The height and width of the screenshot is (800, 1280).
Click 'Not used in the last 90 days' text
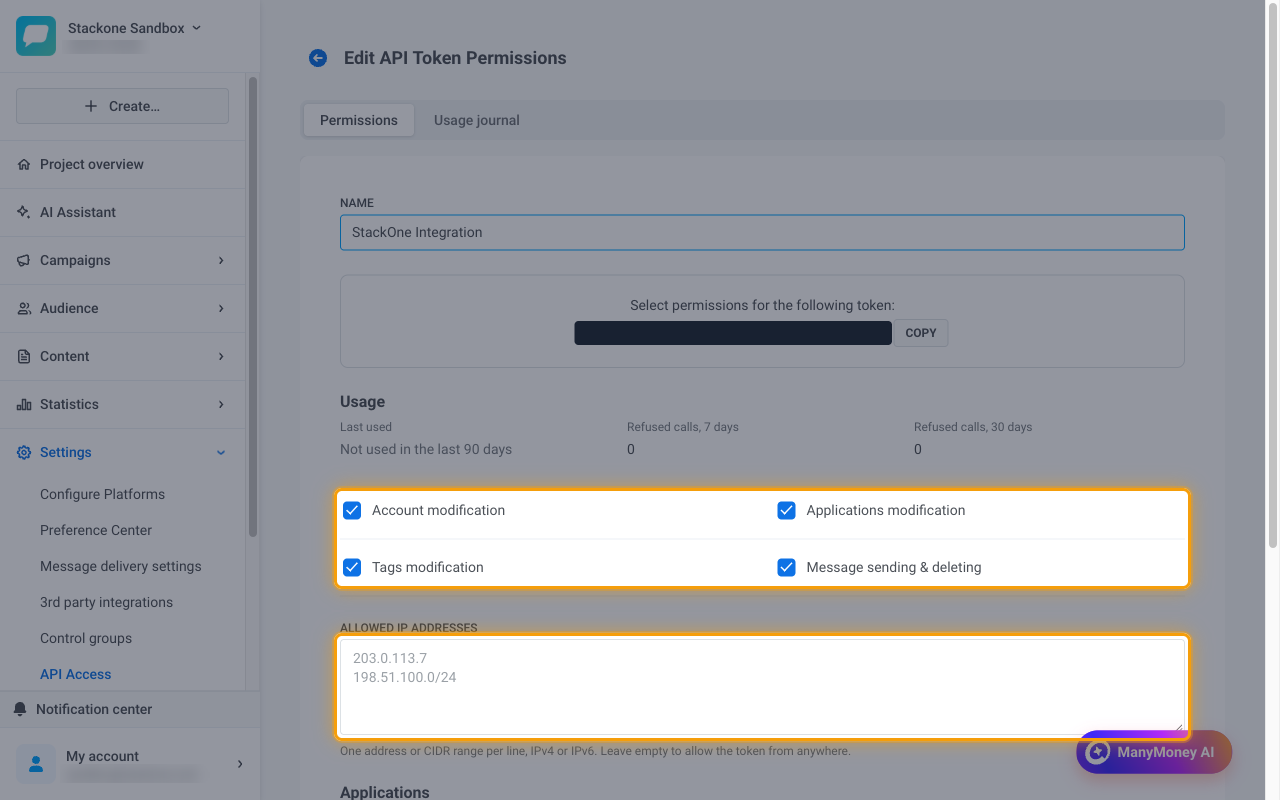426,449
